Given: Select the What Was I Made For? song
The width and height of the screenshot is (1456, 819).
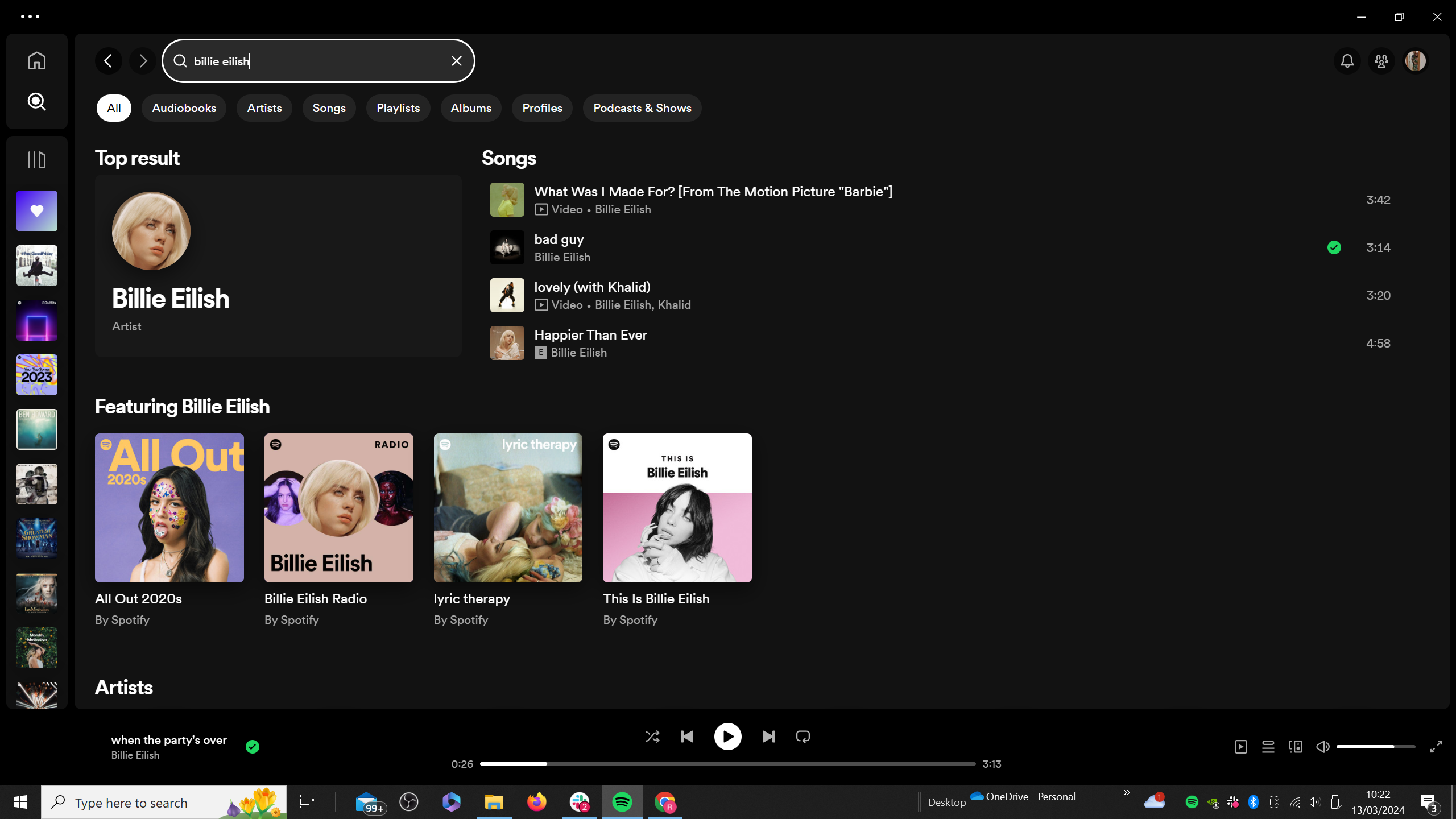Looking at the screenshot, I should pos(944,200).
